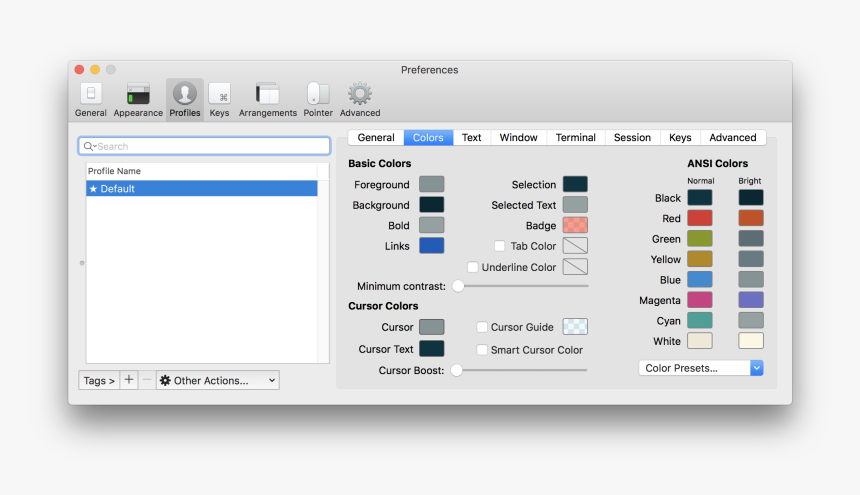This screenshot has height=495, width=860.
Task: Open the Other Actions dropdown menu
Action: 218,380
